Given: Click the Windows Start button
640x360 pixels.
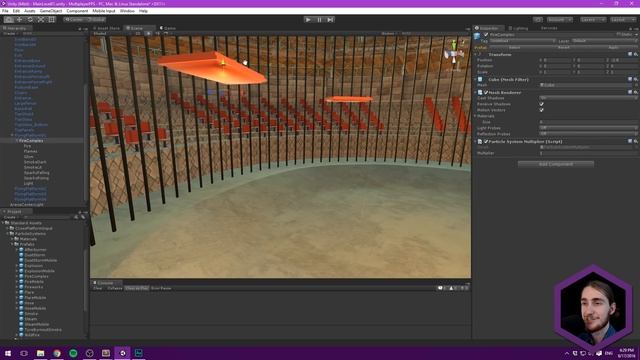Looking at the screenshot, I should [x=8, y=353].
